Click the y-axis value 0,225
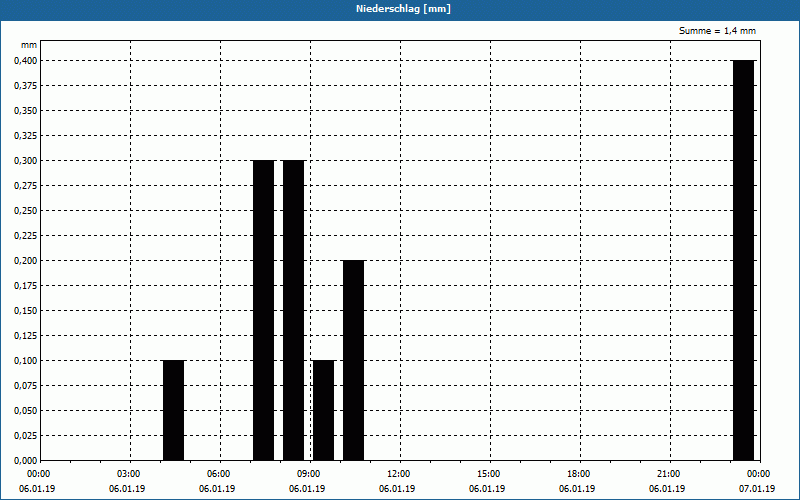 coord(26,236)
